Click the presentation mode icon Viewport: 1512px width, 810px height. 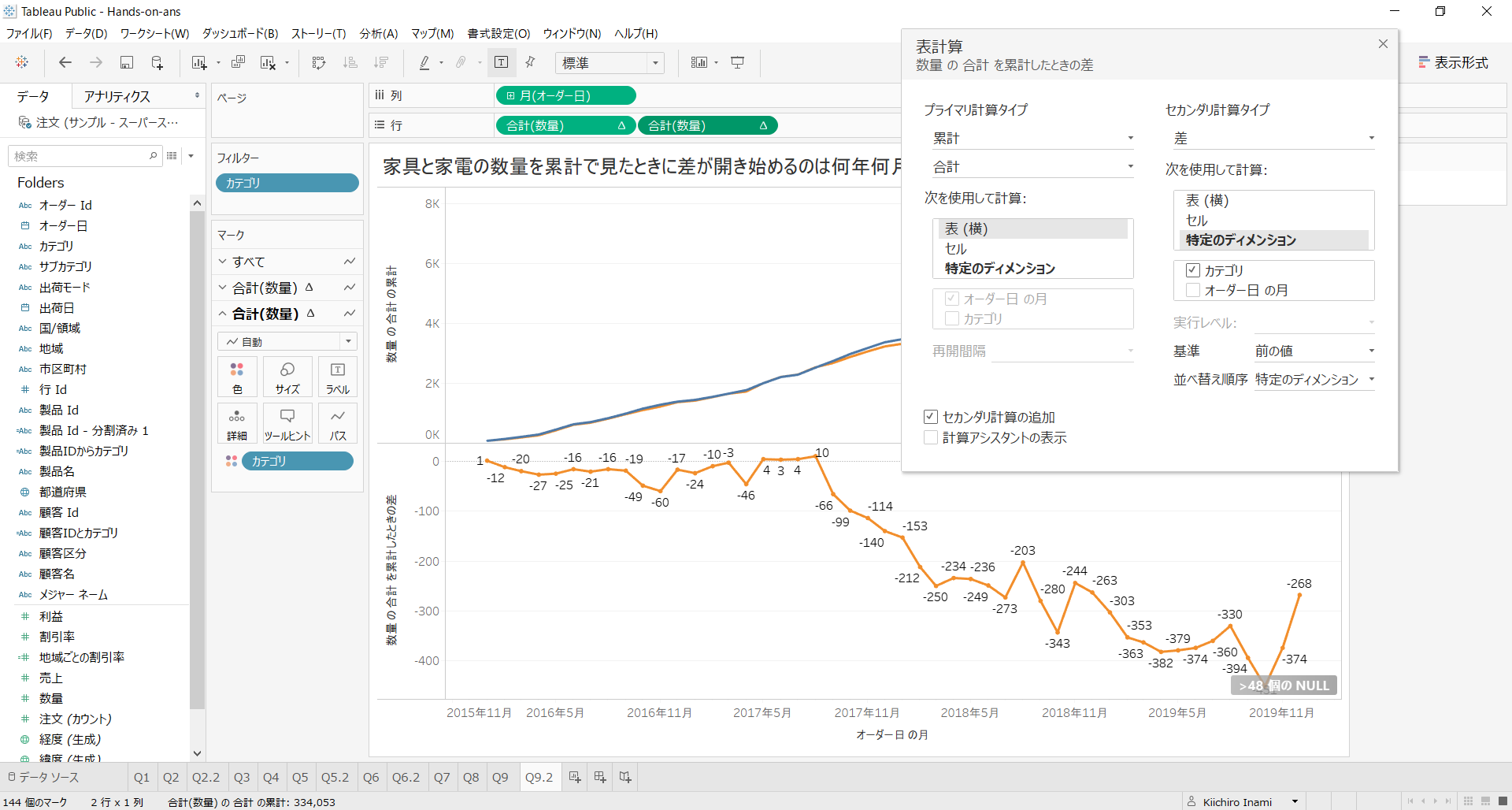tap(738, 62)
